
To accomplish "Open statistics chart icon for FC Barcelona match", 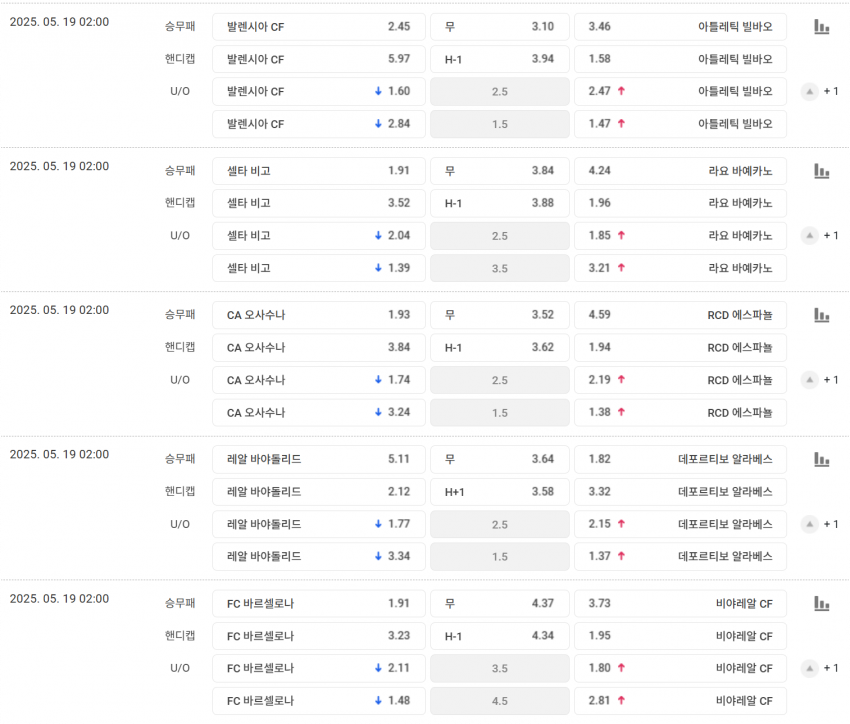I will [821, 603].
